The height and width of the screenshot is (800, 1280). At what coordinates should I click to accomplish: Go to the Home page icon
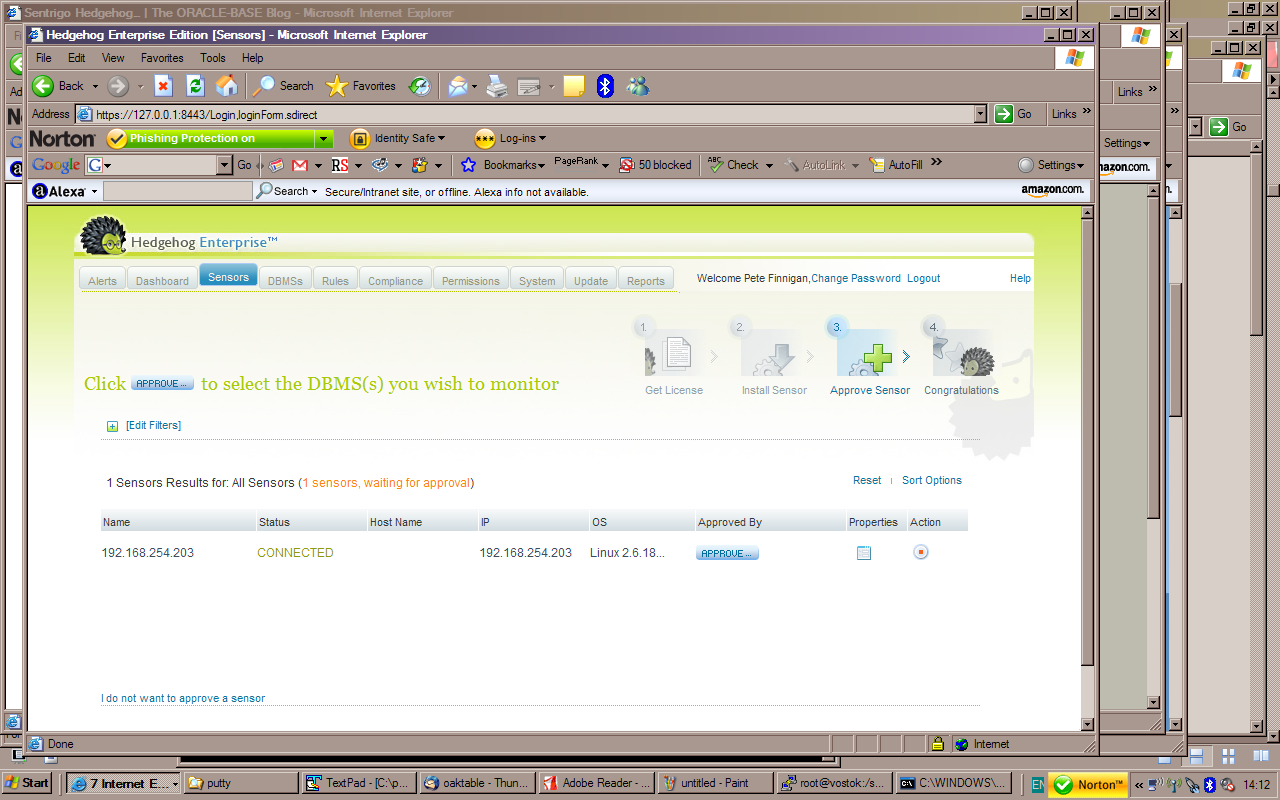coord(227,86)
